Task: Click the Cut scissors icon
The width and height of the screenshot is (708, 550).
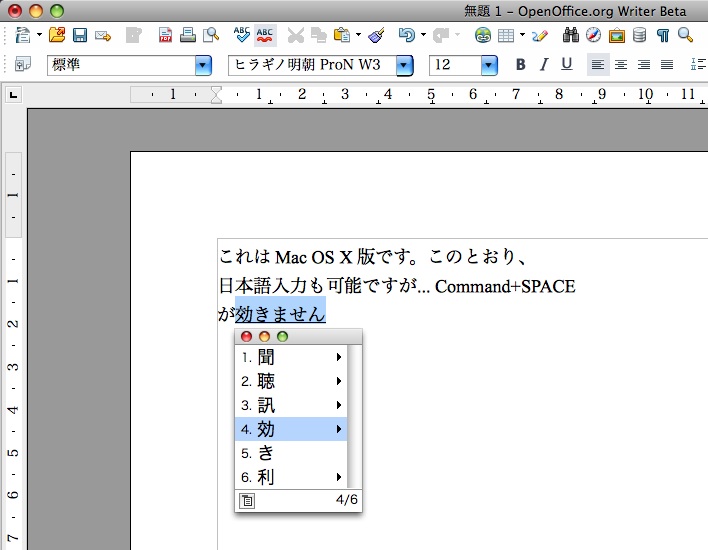Action: coord(295,35)
